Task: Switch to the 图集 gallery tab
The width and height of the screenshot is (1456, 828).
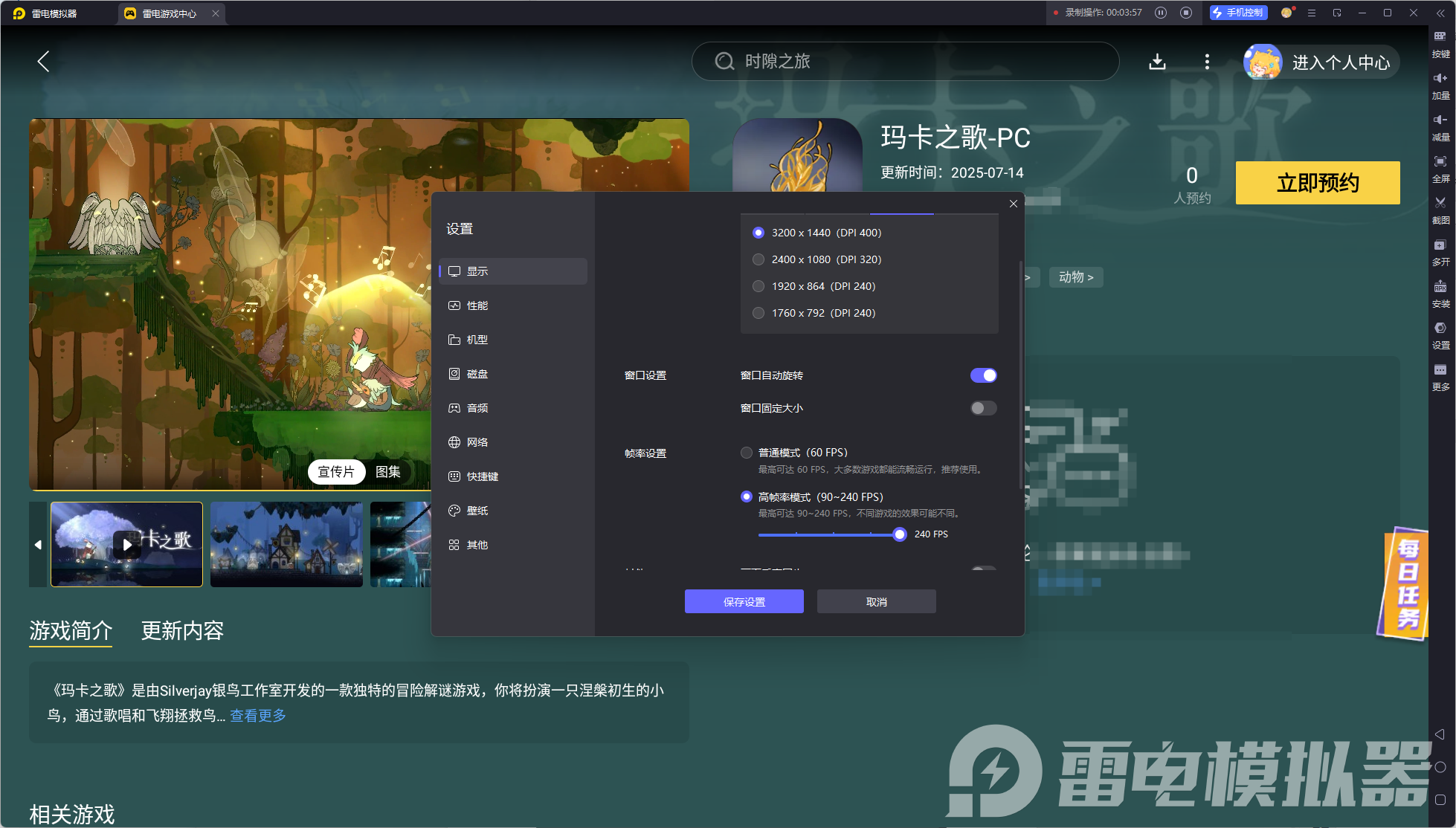Action: (x=390, y=471)
